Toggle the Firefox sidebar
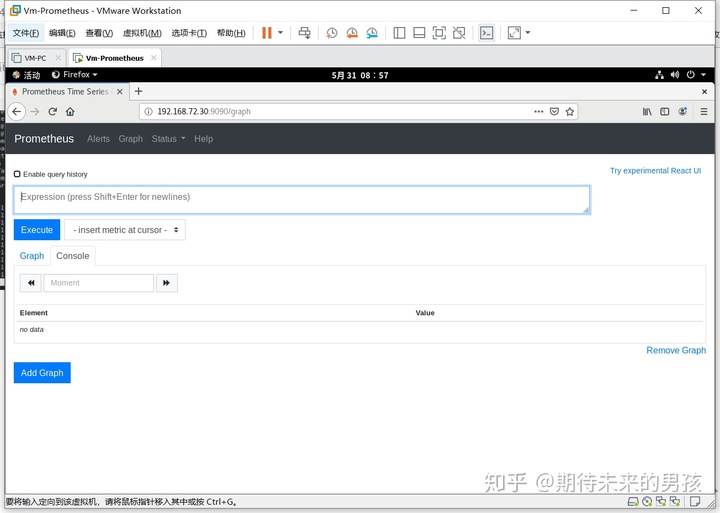 (664, 112)
